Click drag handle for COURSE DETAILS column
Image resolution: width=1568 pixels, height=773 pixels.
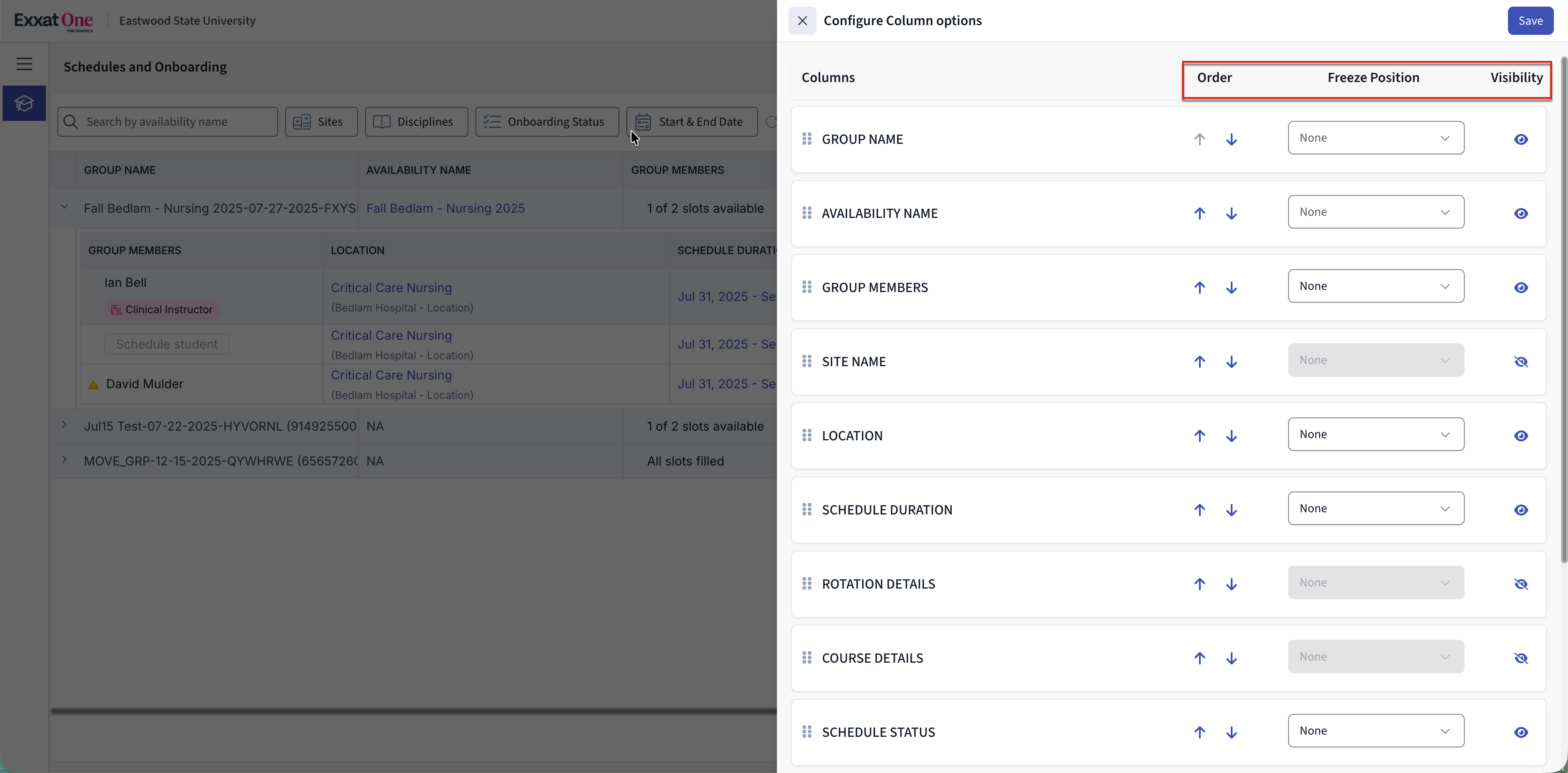pos(807,658)
